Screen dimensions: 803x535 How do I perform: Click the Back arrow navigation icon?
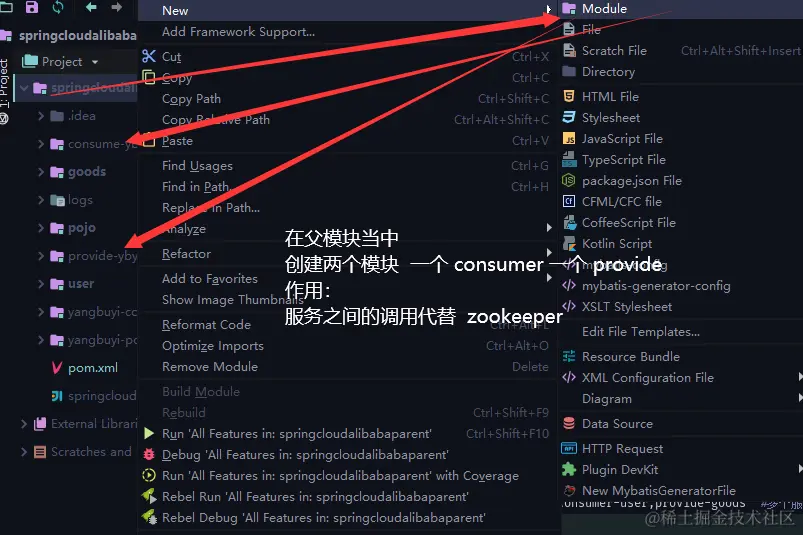[91, 7]
